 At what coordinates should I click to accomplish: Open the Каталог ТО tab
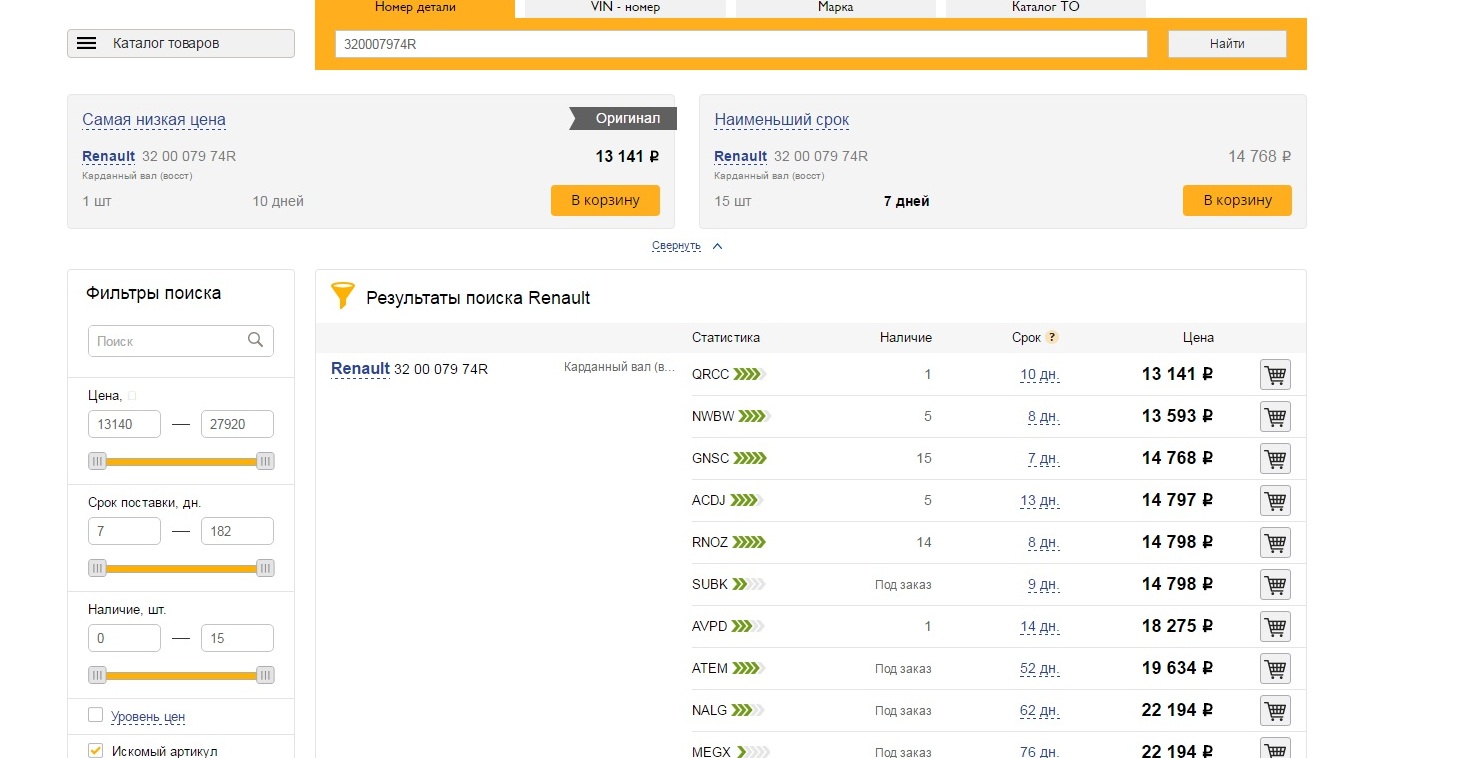click(1045, 8)
